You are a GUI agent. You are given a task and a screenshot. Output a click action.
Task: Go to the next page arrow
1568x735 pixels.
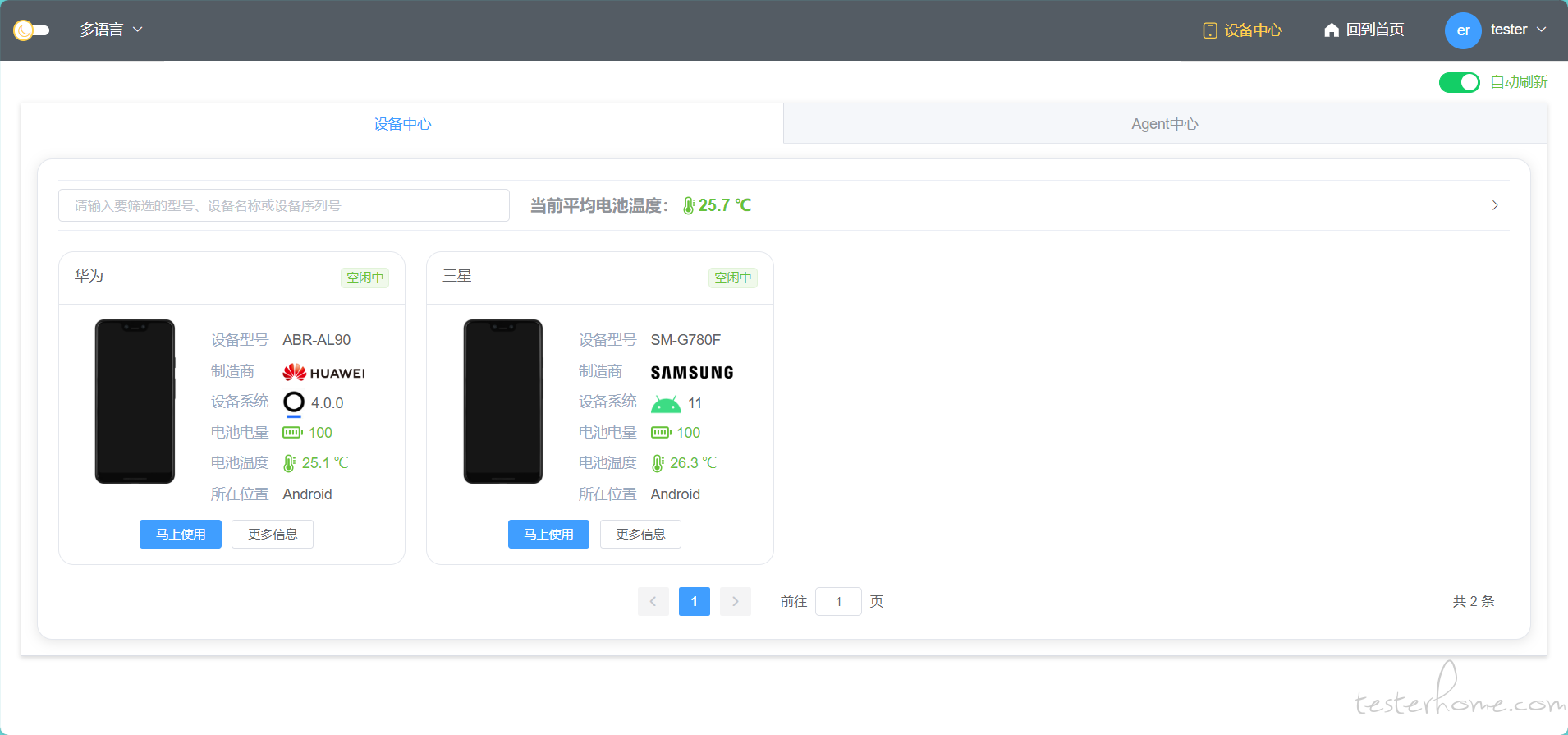(x=736, y=602)
